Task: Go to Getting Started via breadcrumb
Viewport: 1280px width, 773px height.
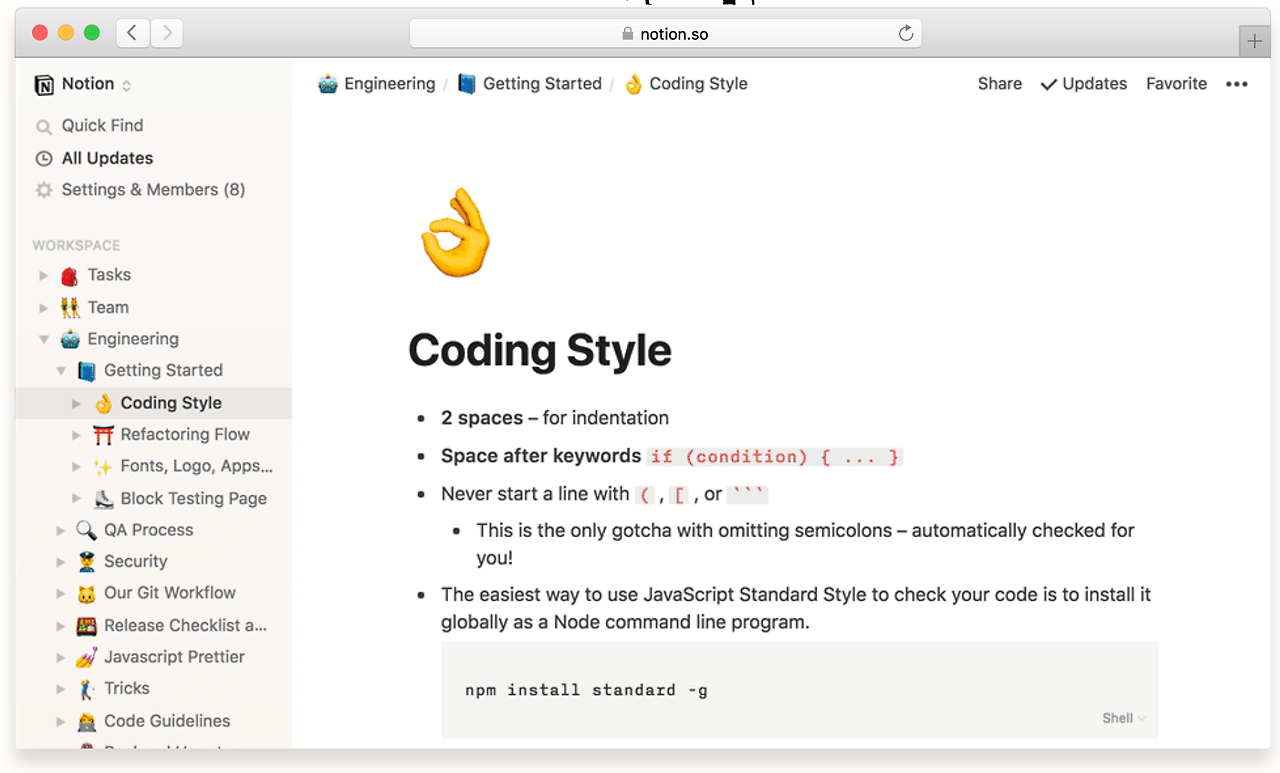Action: [x=530, y=84]
